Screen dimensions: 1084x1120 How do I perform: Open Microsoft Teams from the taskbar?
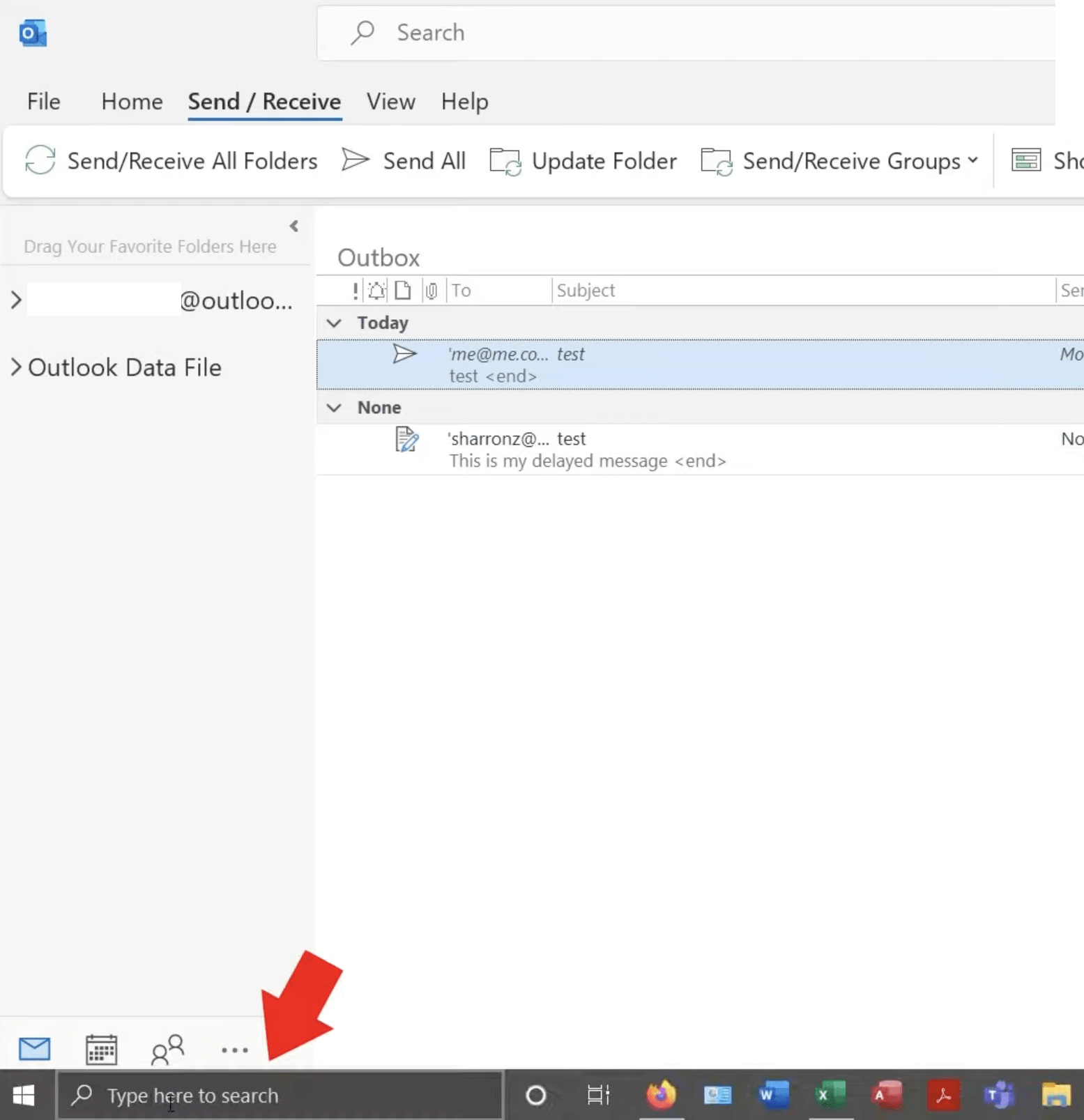pos(999,1095)
